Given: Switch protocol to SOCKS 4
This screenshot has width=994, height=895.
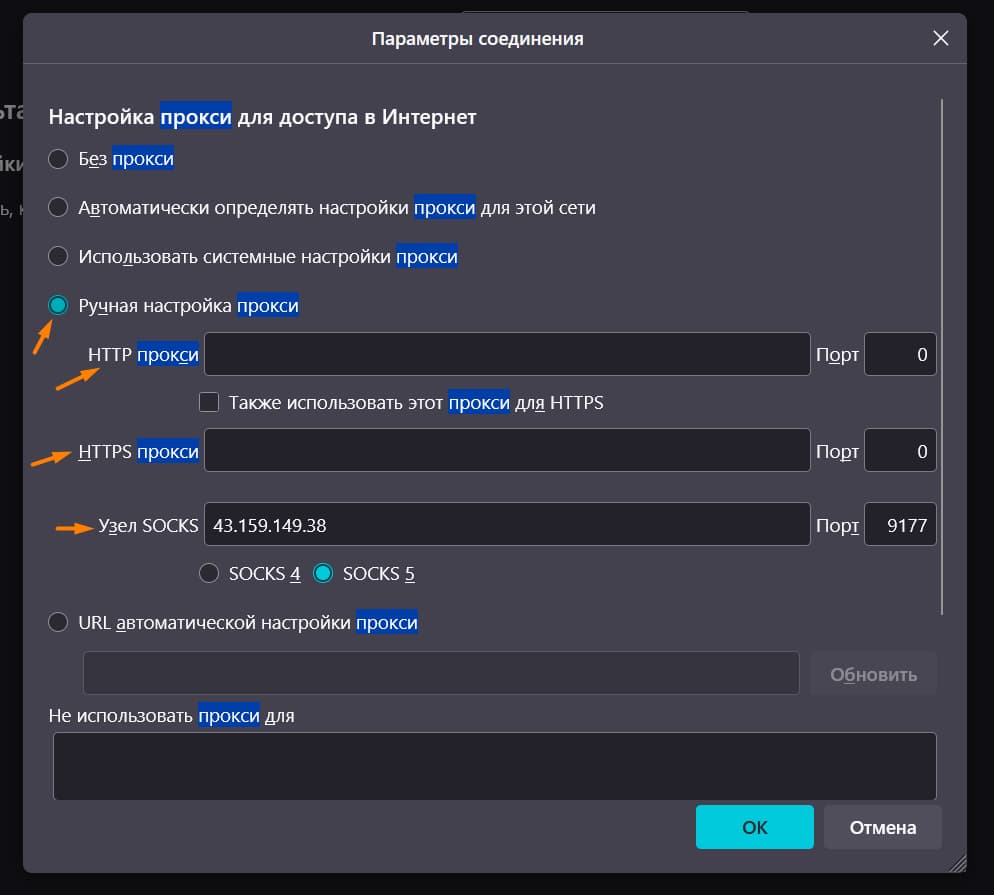Looking at the screenshot, I should tap(210, 573).
